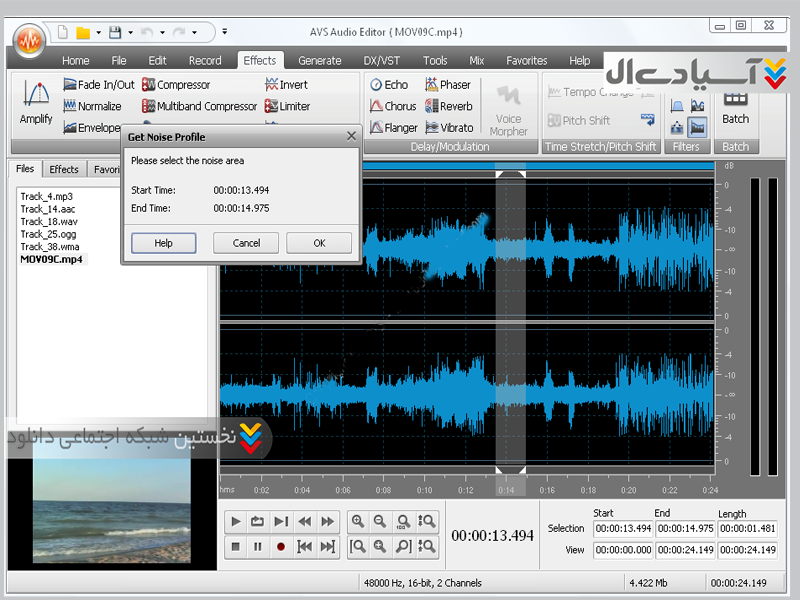Screen dimensions: 800x600
Task: Choose the Reverb effect
Action: (448, 106)
